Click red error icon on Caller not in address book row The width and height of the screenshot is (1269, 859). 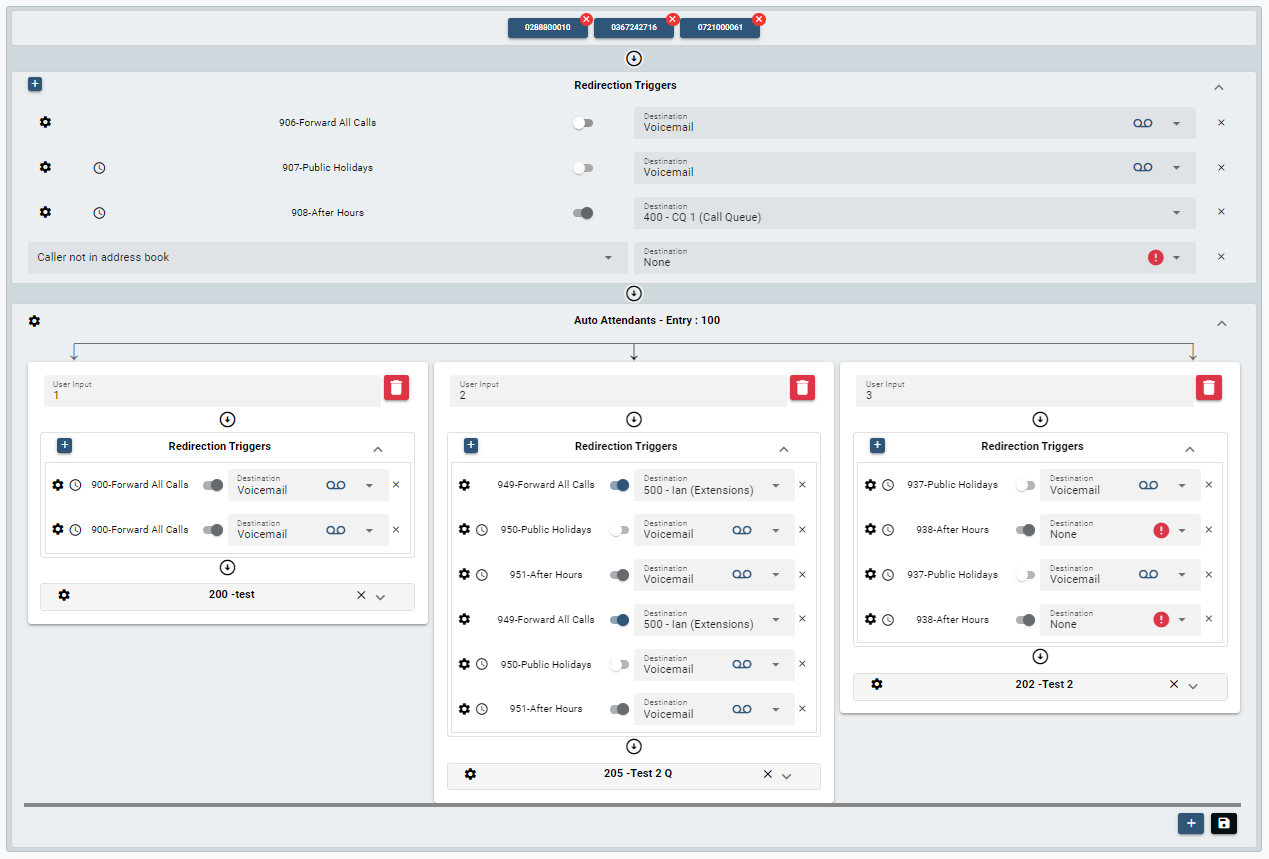coord(1156,258)
